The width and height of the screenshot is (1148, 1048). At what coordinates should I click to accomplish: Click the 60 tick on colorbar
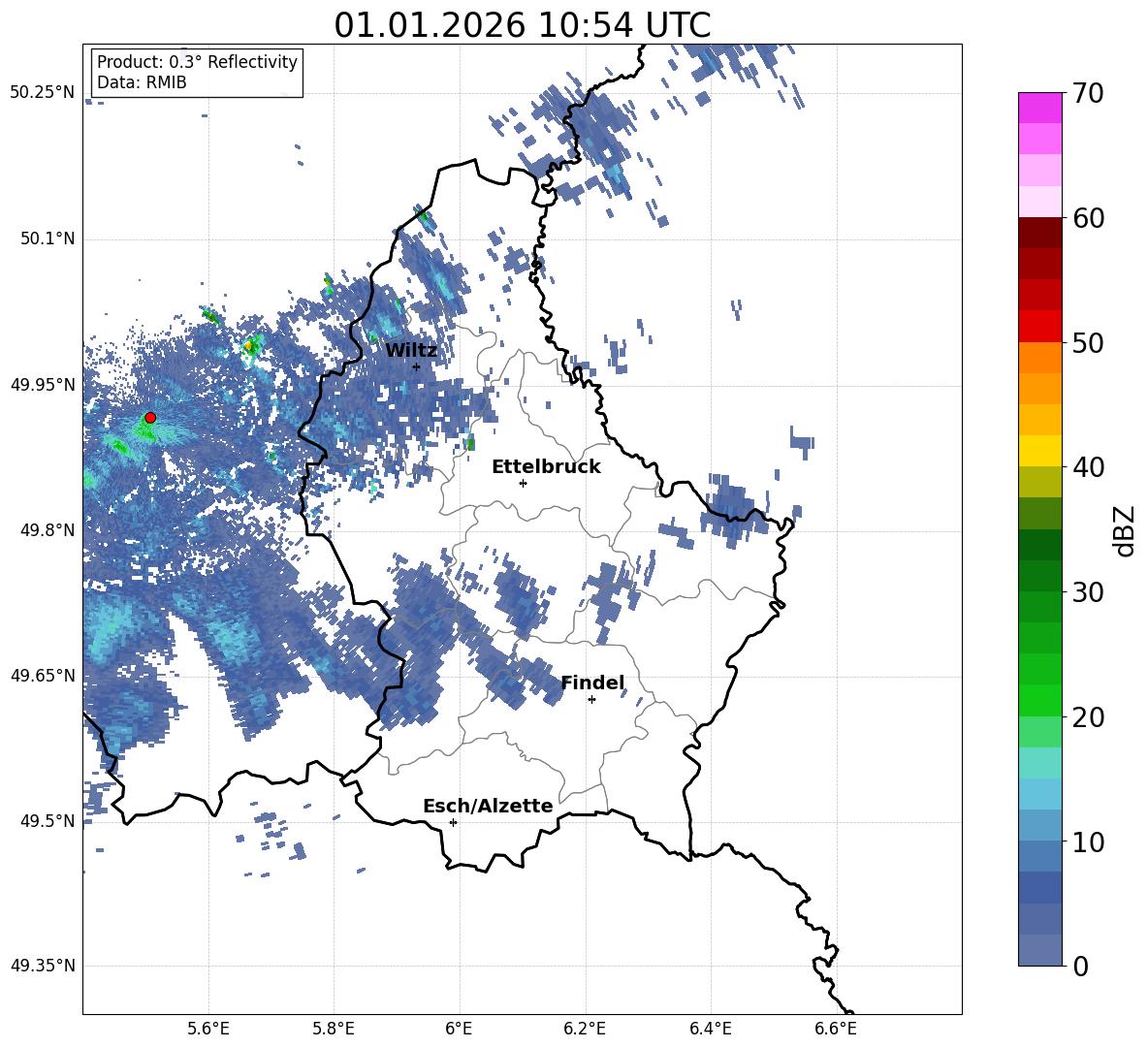(1088, 218)
